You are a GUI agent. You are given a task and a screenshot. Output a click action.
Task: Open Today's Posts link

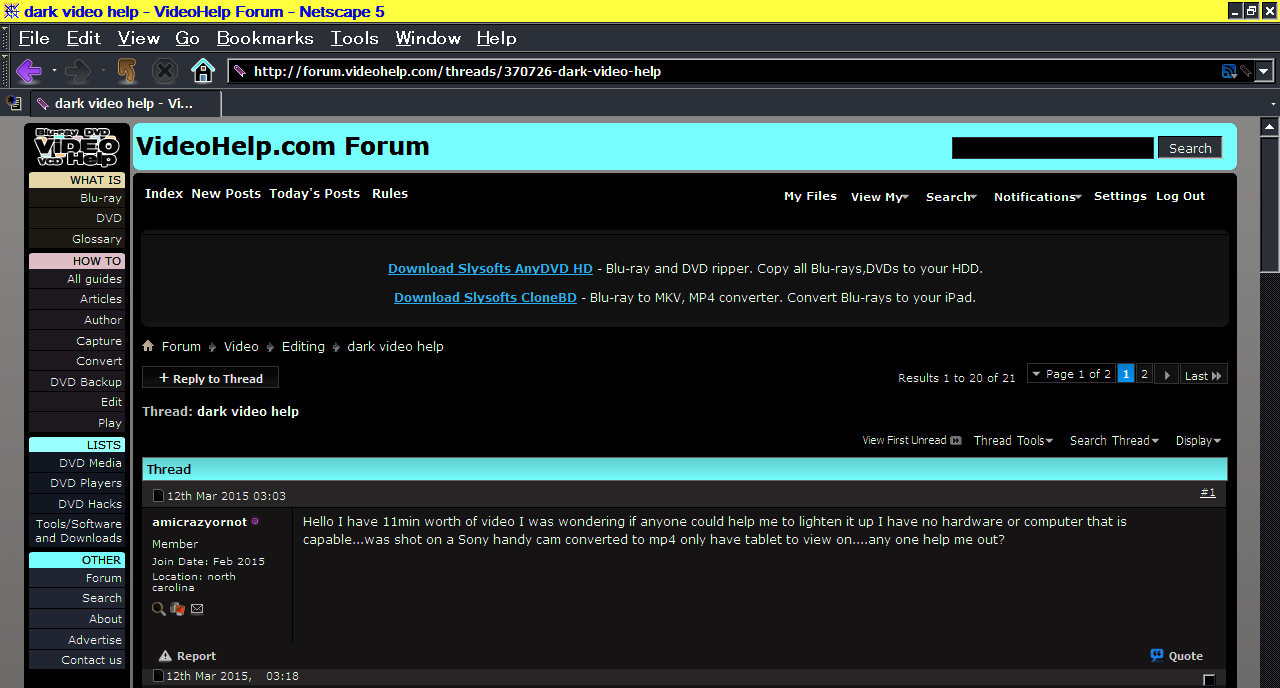(x=314, y=194)
